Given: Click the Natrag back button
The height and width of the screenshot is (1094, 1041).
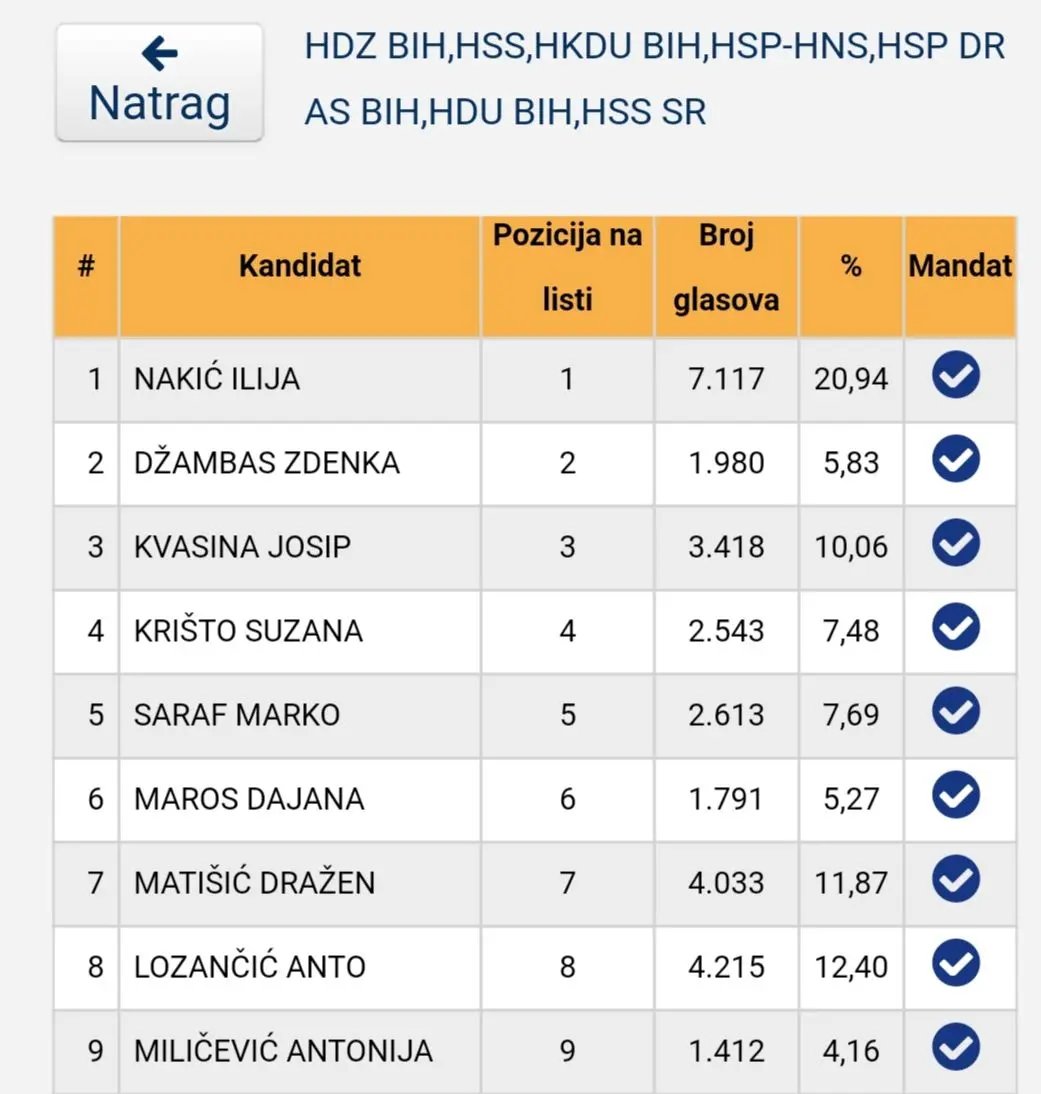Looking at the screenshot, I should (159, 82).
